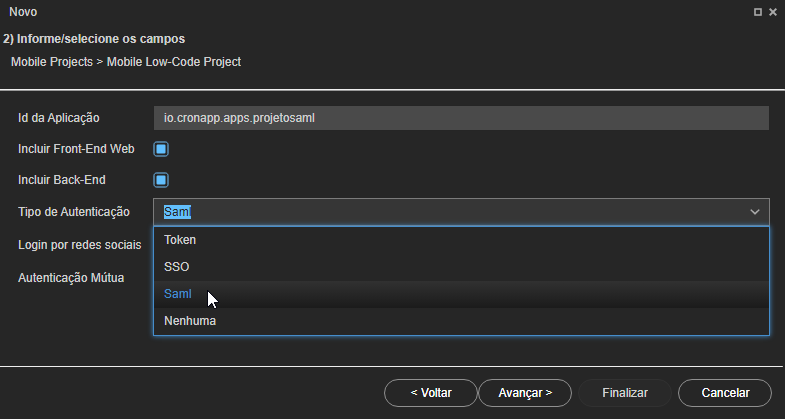Click the Incluir Back-End label text
The height and width of the screenshot is (419, 785).
[62, 180]
